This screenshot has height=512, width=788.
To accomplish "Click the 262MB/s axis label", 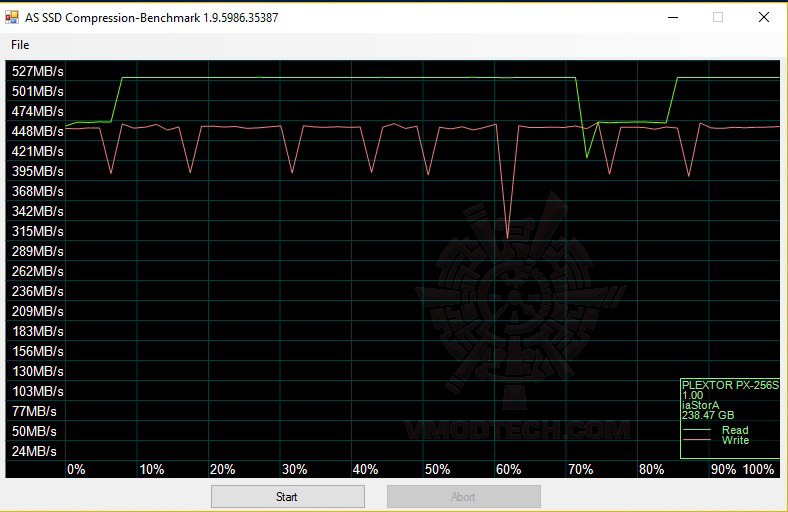I will [38, 271].
